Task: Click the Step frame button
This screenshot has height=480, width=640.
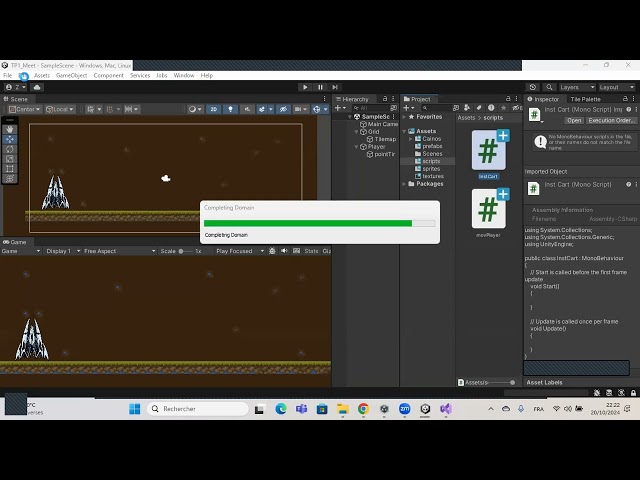Action: point(335,87)
